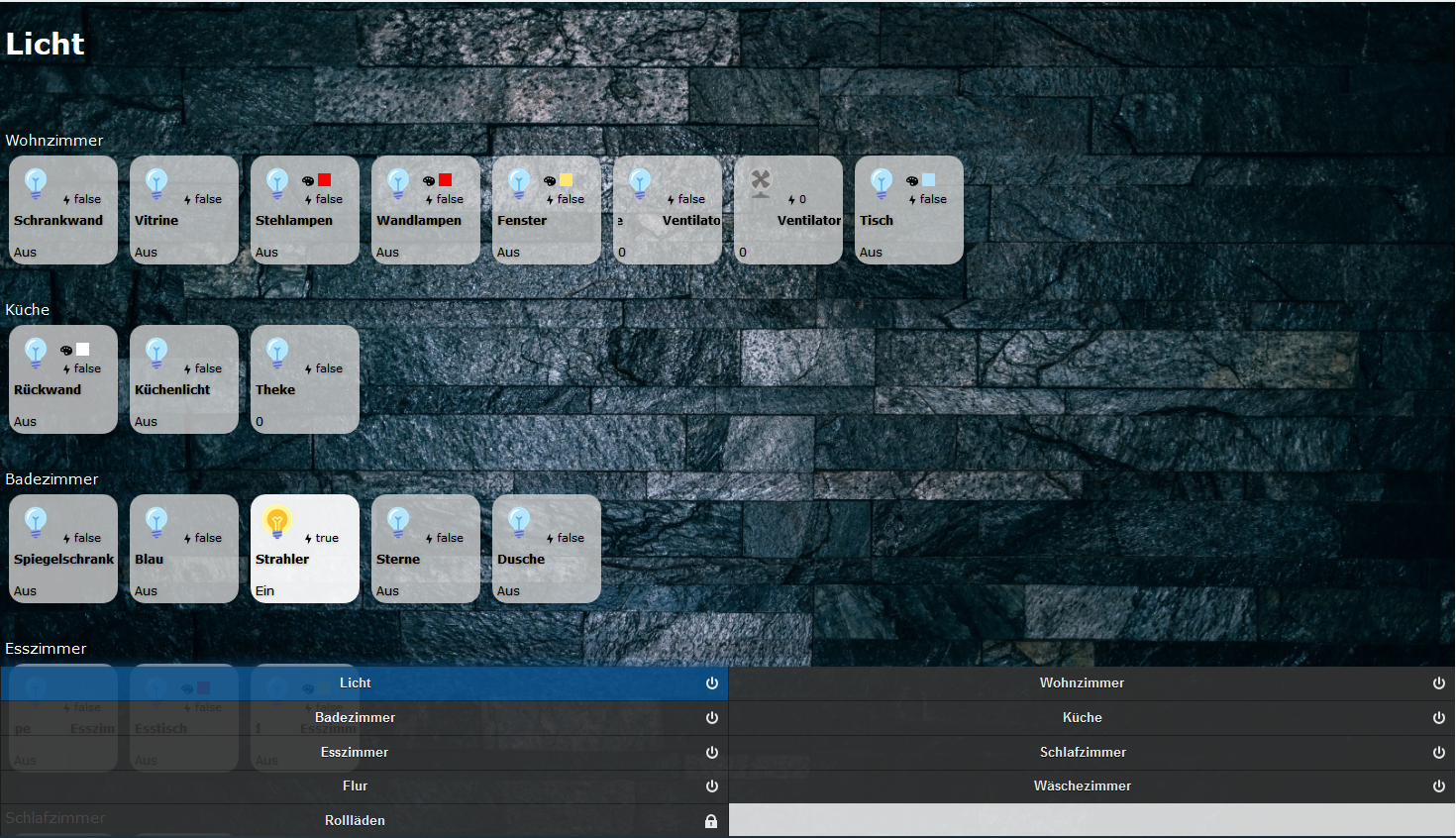Click the 'Ein' status on the Strahler tile
This screenshot has height=838, width=1456.
coord(264,591)
